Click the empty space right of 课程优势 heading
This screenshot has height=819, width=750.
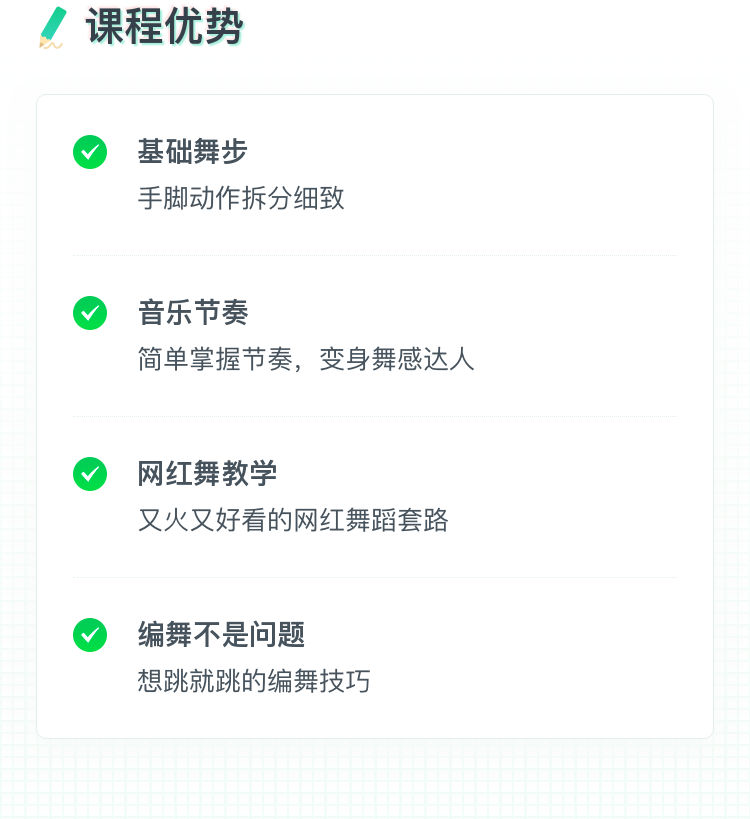(x=500, y=27)
